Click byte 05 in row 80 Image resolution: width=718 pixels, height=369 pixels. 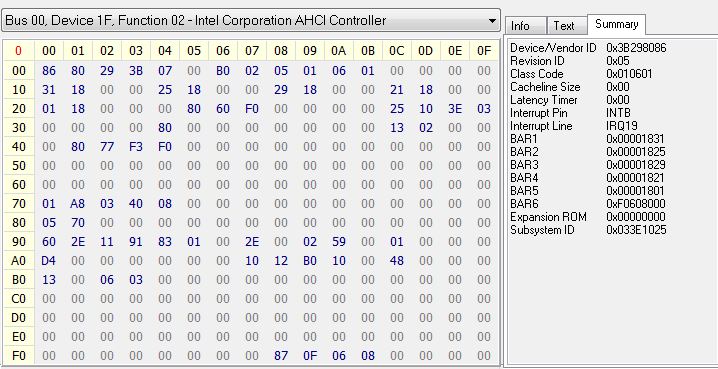(49, 222)
